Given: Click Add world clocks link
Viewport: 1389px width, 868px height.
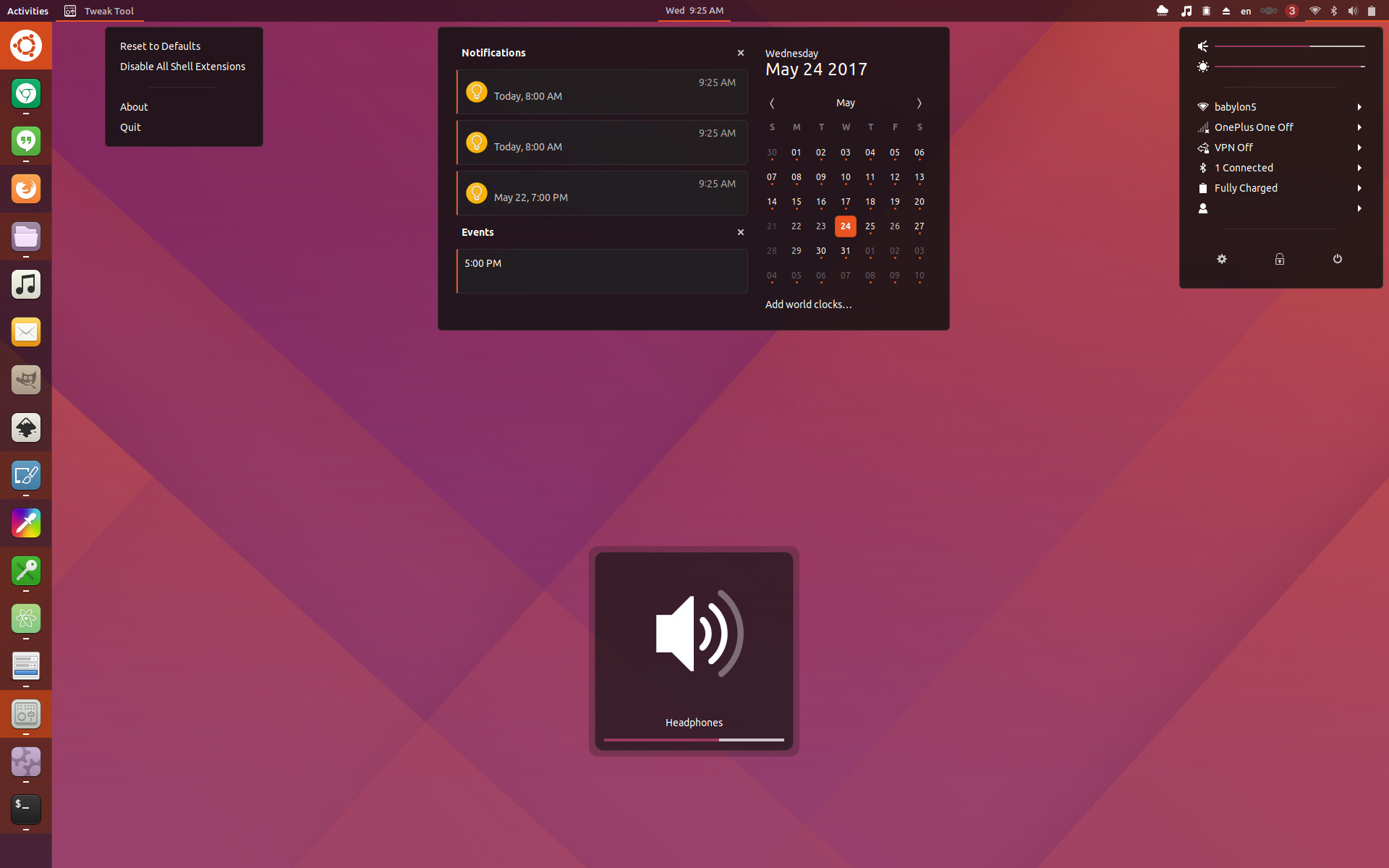Looking at the screenshot, I should (808, 305).
